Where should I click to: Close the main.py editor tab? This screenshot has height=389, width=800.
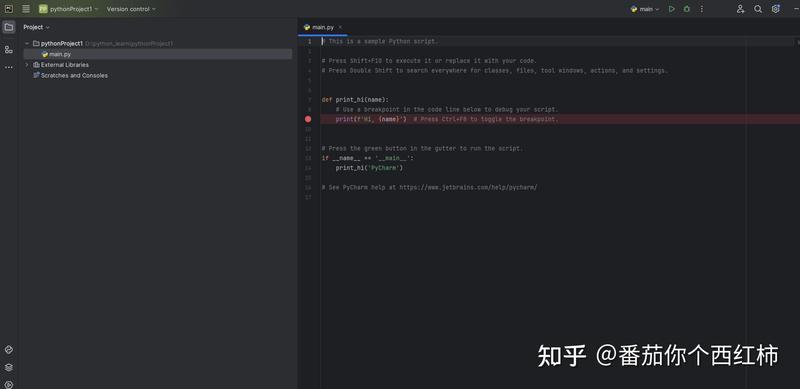click(340, 27)
